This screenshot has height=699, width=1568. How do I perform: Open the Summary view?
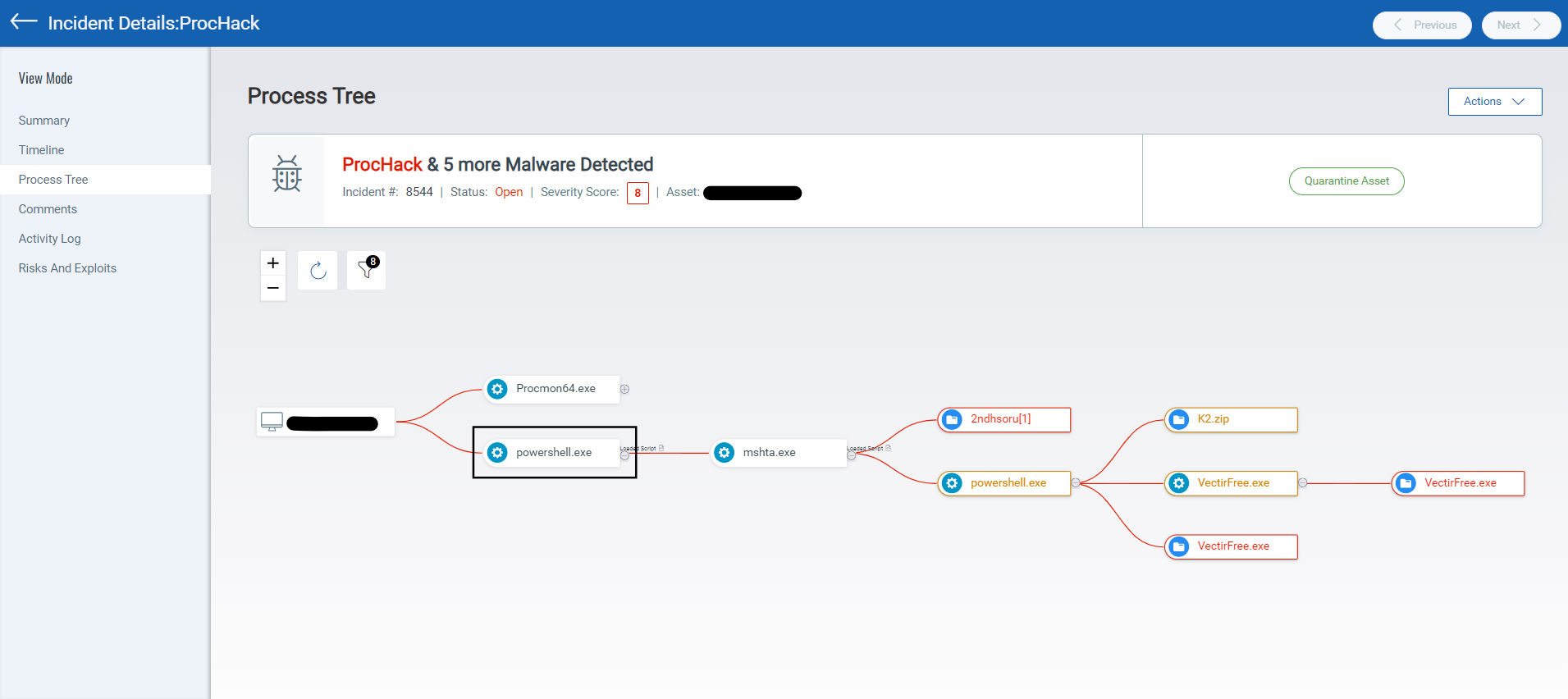click(44, 121)
